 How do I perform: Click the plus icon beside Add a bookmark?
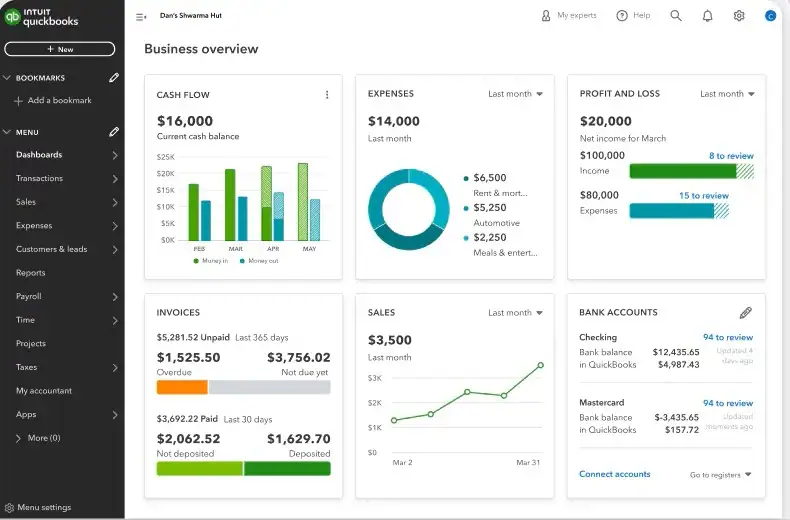point(19,101)
